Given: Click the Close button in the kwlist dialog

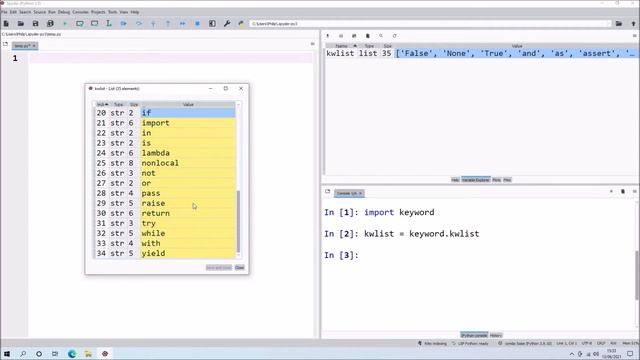Looking at the screenshot, I should (240, 267).
